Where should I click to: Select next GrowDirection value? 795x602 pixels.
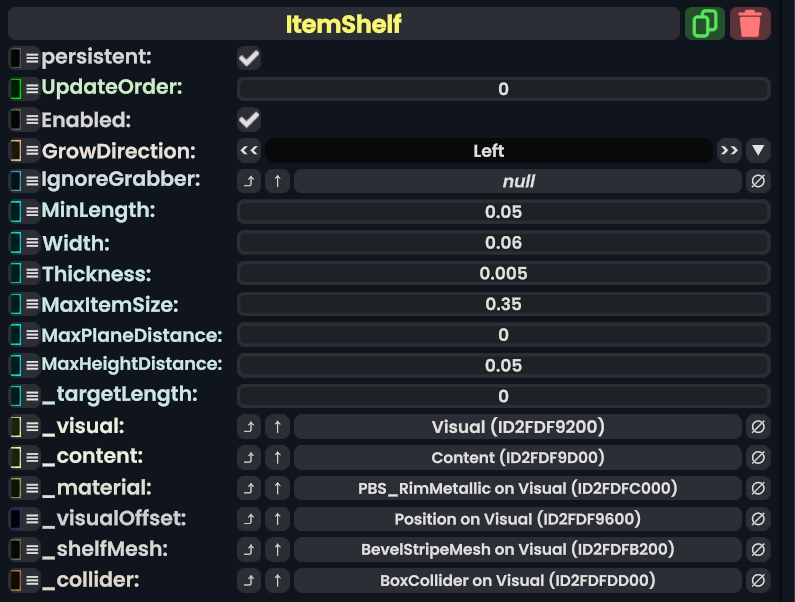pos(729,151)
